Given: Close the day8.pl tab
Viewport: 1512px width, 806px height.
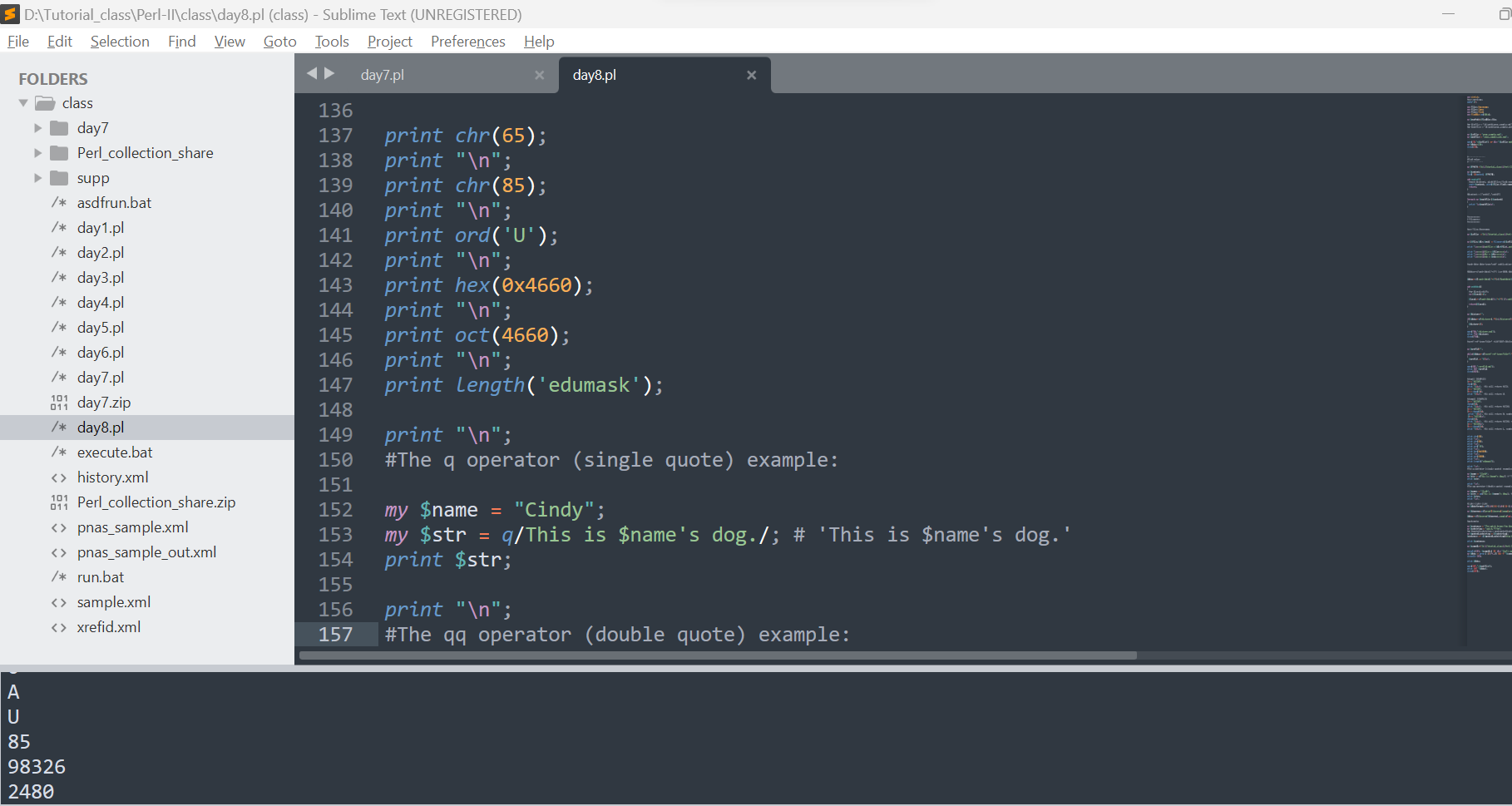Looking at the screenshot, I should 751,75.
